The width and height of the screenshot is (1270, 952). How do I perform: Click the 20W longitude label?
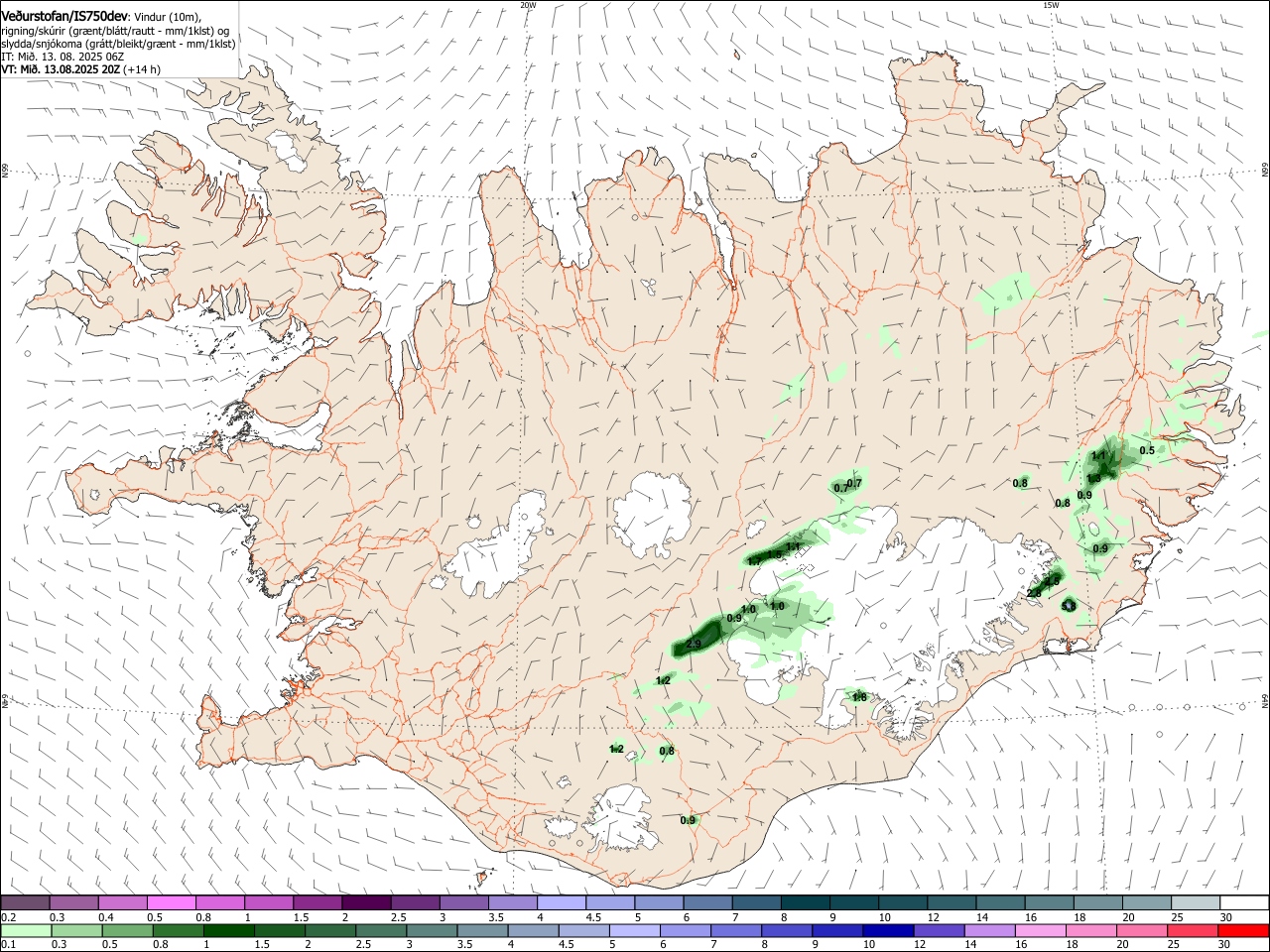[528, 5]
